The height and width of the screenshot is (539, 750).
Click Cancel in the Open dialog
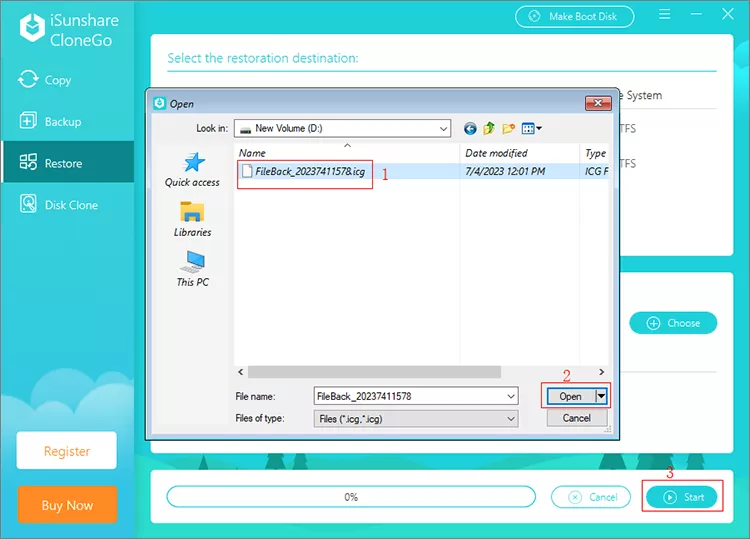[x=577, y=418]
